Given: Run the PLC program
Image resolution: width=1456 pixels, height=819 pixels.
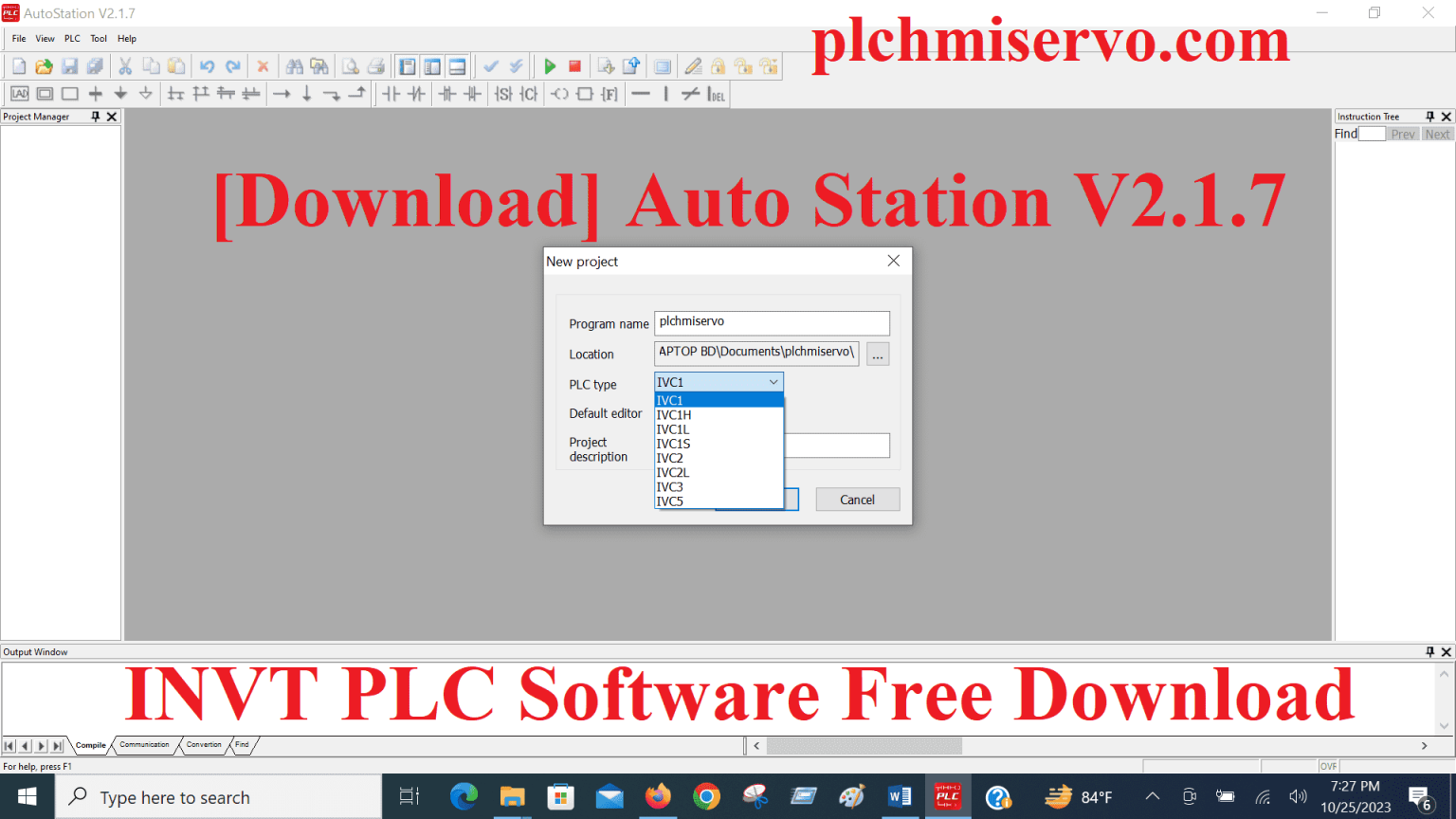Looking at the screenshot, I should (x=550, y=65).
